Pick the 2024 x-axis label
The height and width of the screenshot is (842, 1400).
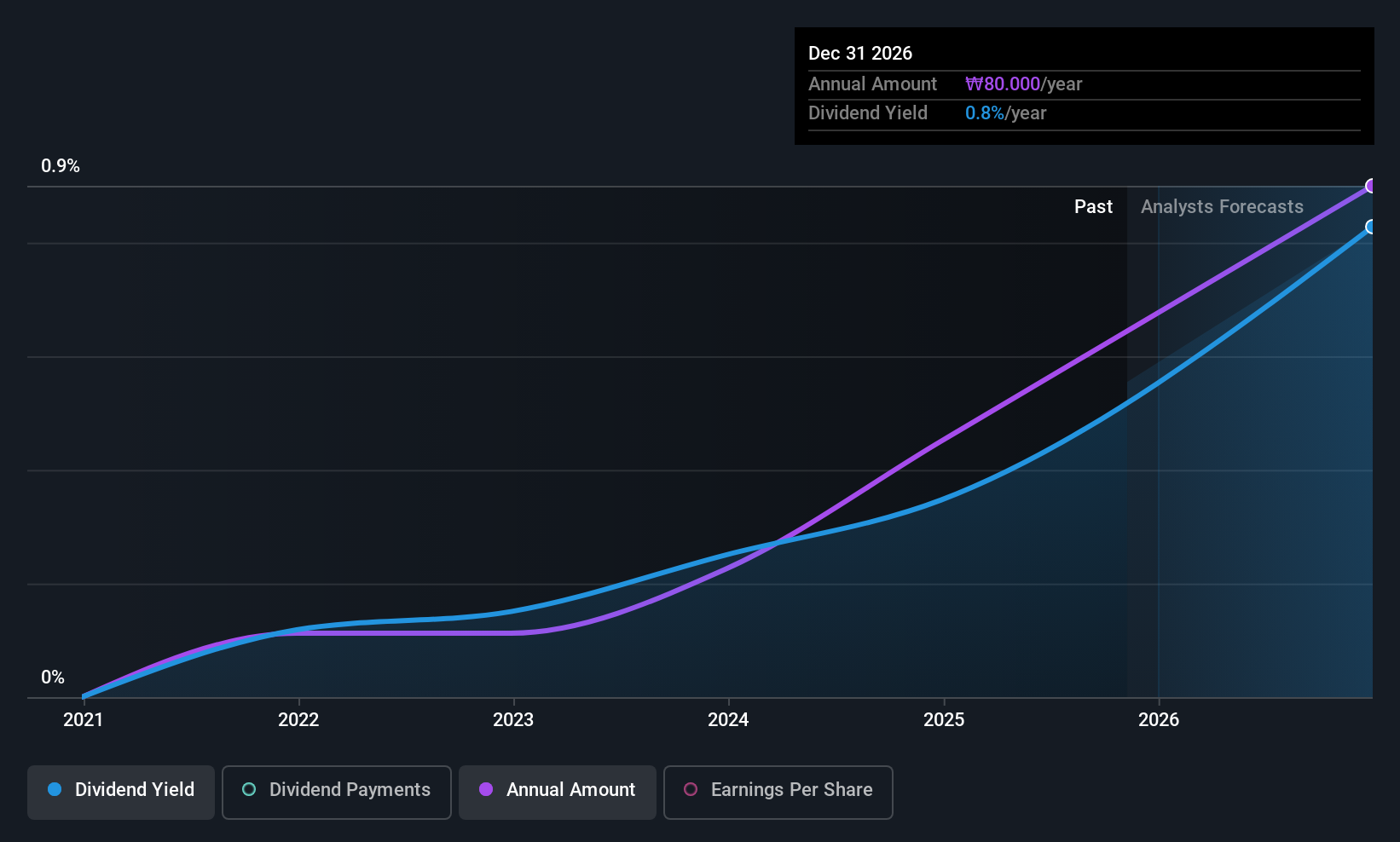pyautogui.click(x=728, y=720)
